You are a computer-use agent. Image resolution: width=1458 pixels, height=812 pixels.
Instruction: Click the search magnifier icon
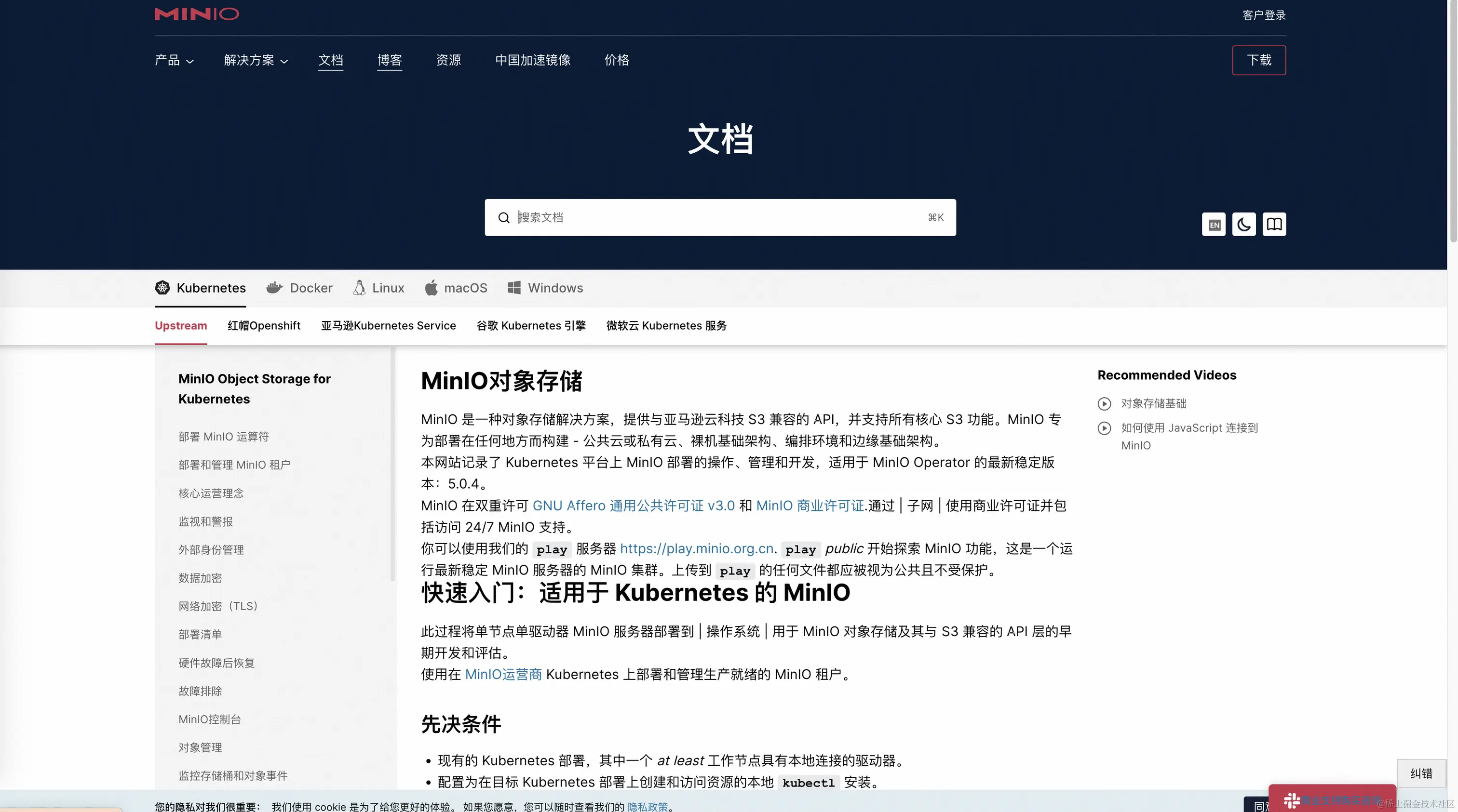pyautogui.click(x=503, y=218)
